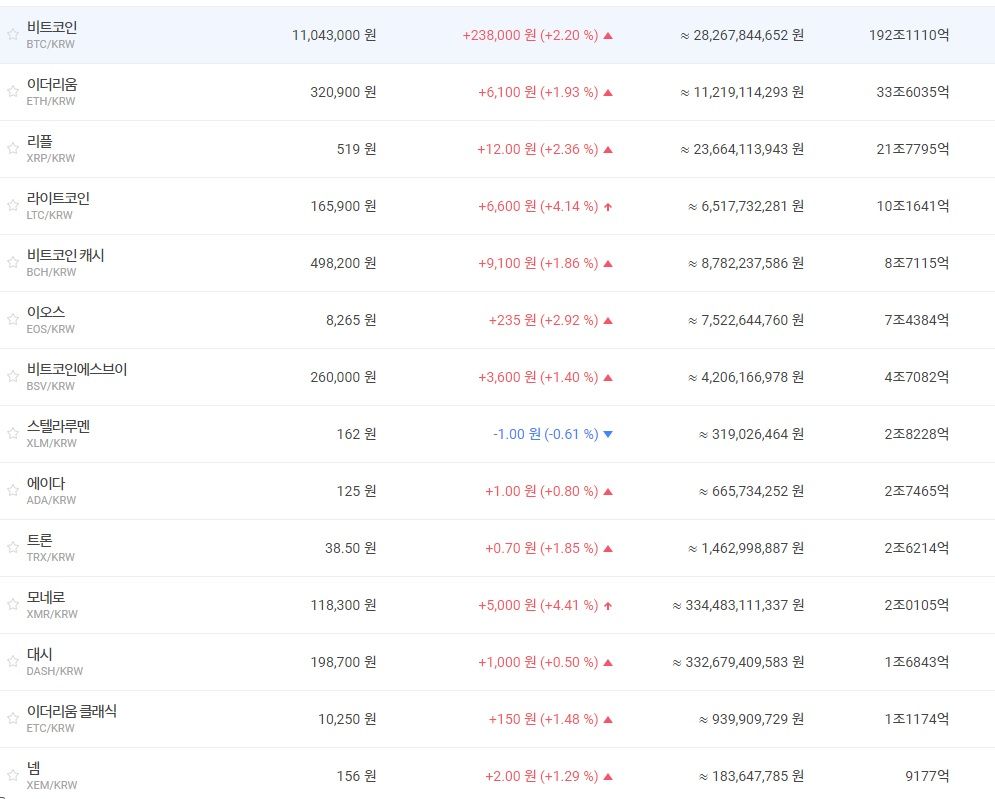Toggle favorite star for ETH/KRW
The width and height of the screenshot is (995, 799).
13,91
